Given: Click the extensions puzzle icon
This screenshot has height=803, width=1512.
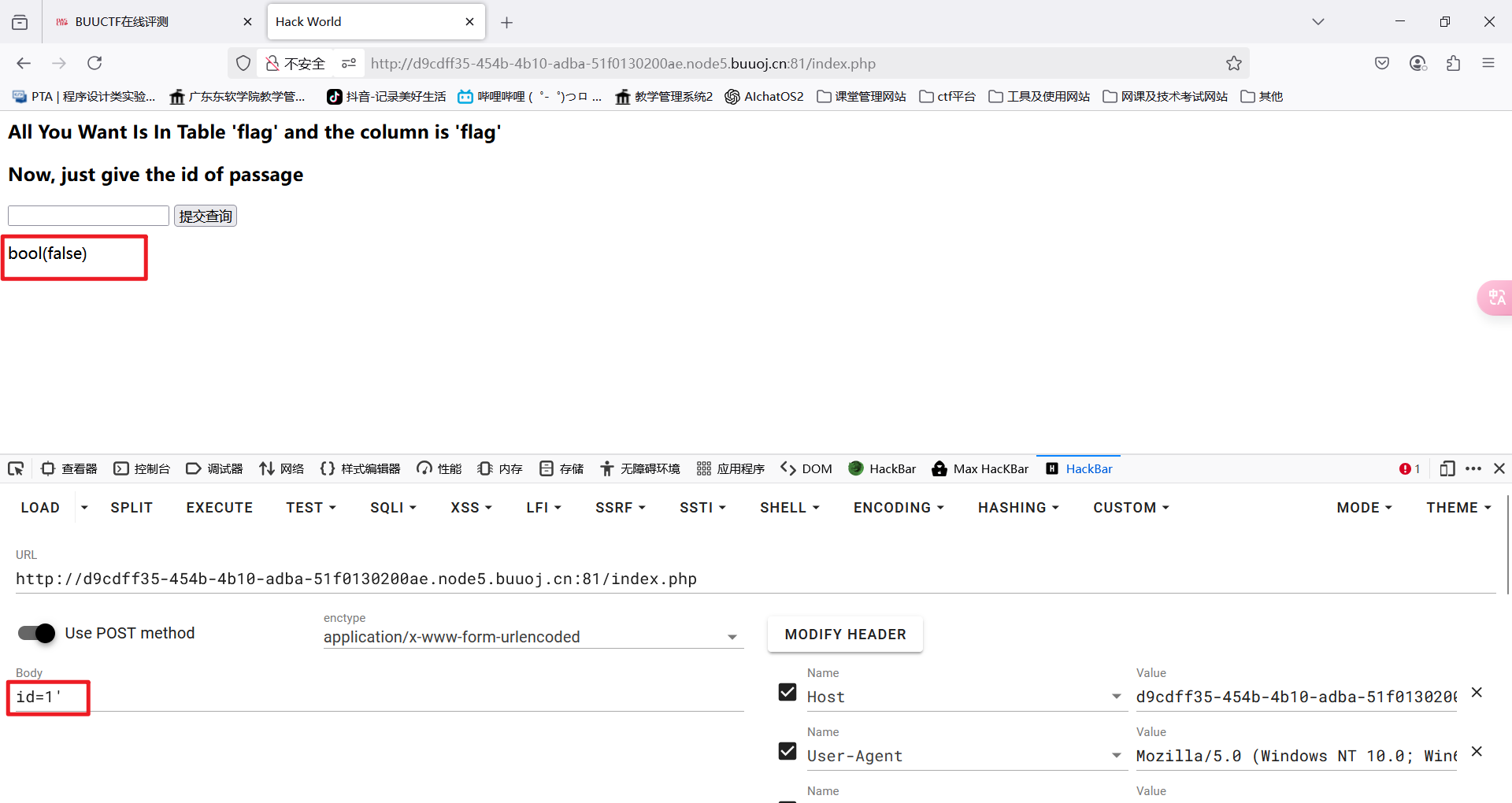Looking at the screenshot, I should [1454, 63].
